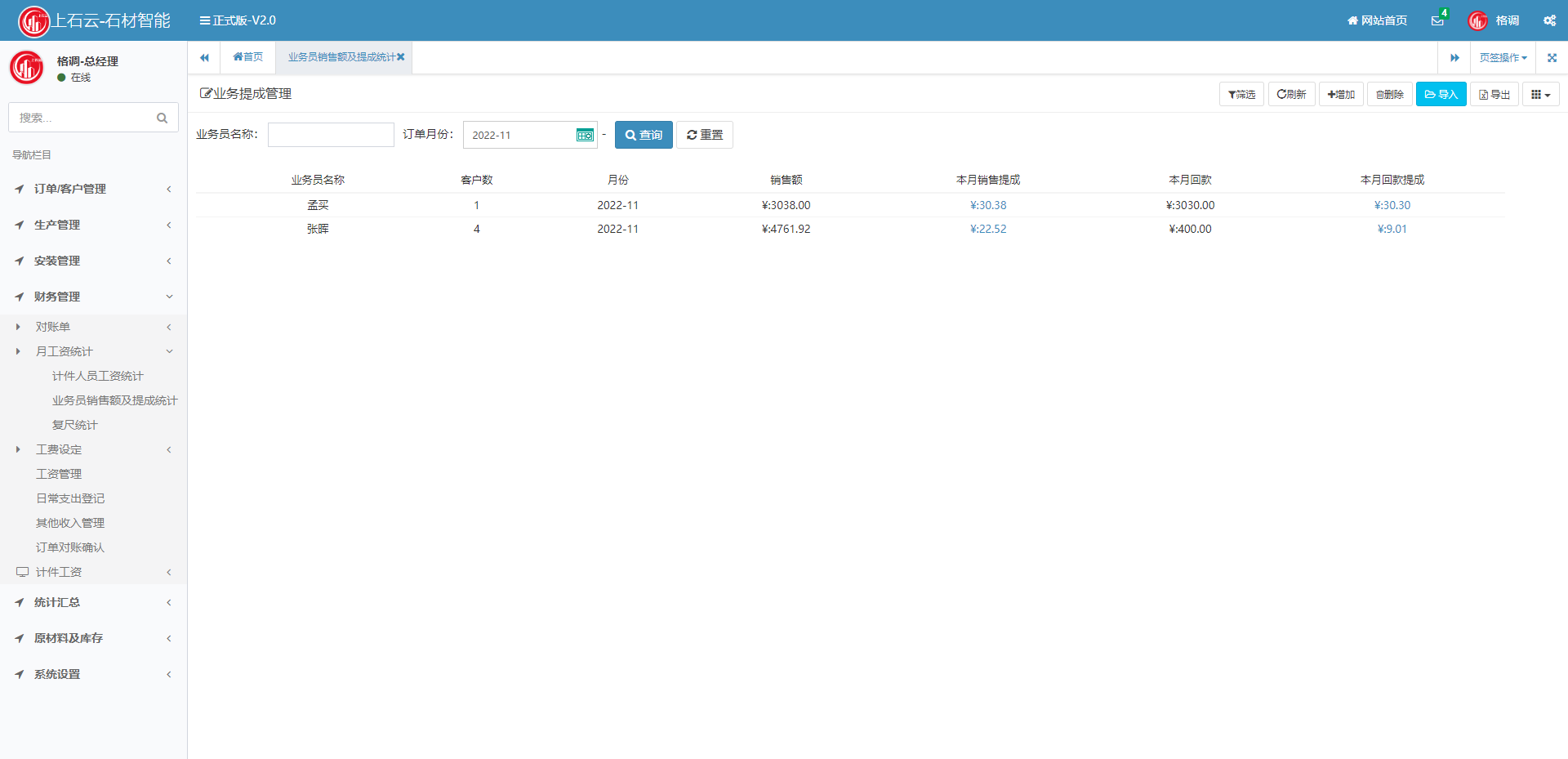Open 张晖 payment commission ¥:9.01
The width and height of the screenshot is (1568, 759).
coord(1392,229)
